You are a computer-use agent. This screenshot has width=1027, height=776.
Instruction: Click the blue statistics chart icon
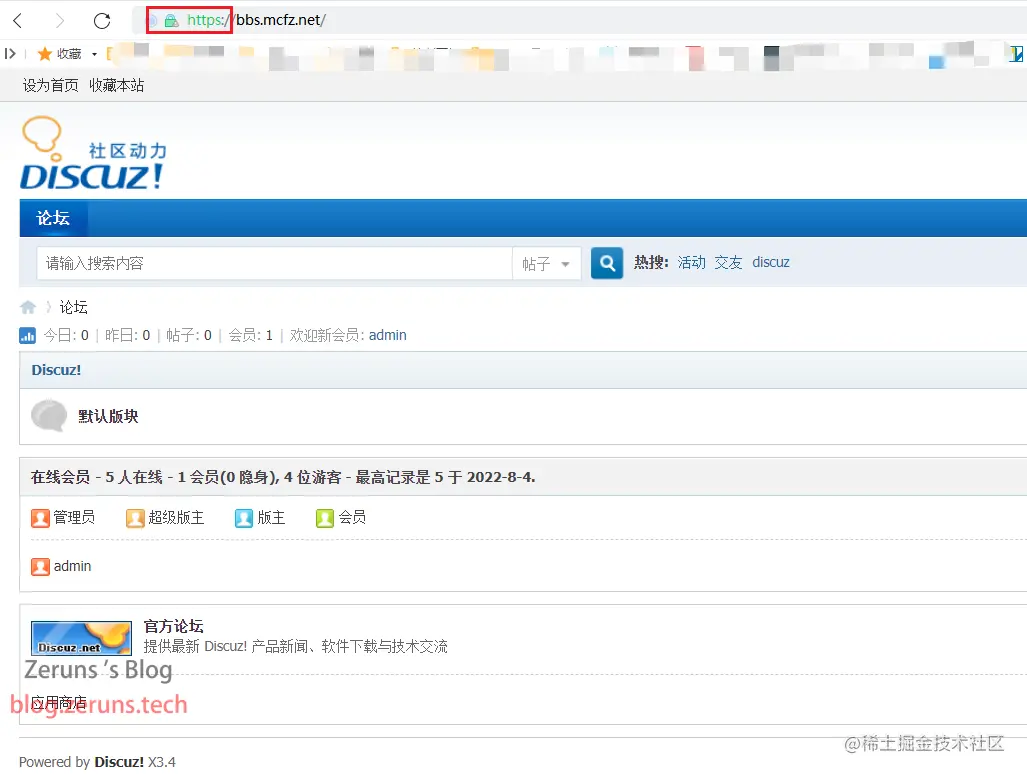[x=28, y=335]
